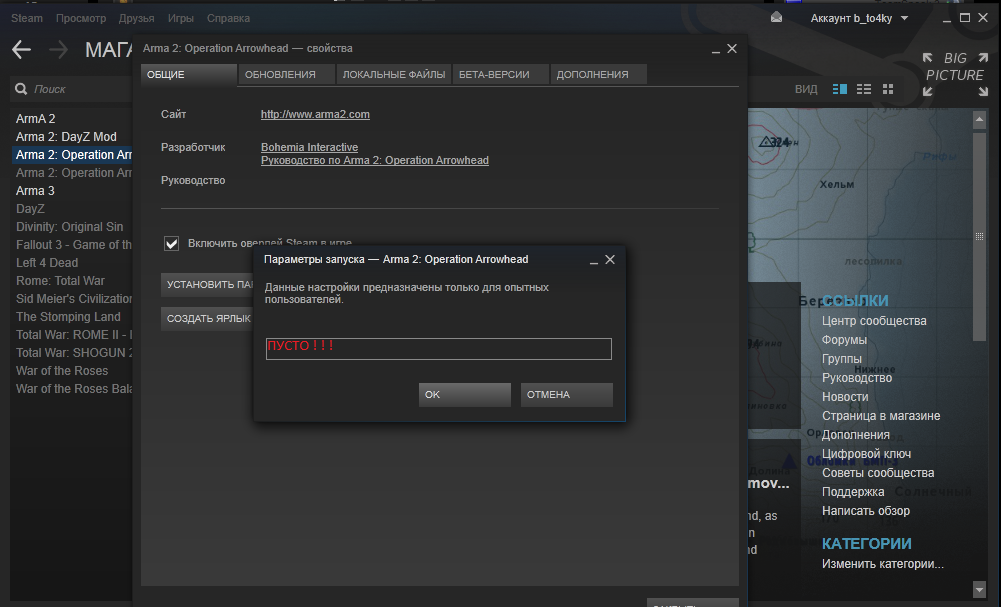
Task: Switch to the Бета-версии tab
Action: pyautogui.click(x=500, y=75)
